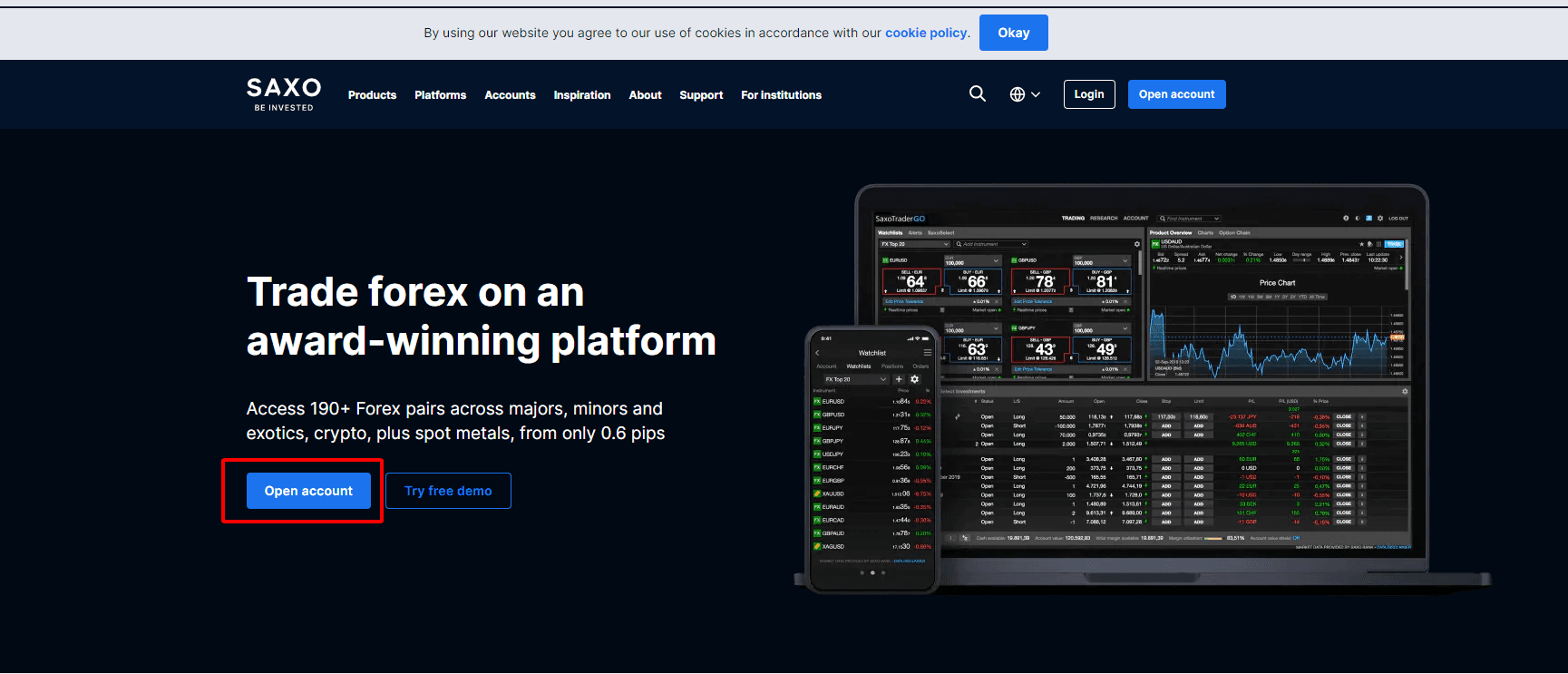
Task: Open the Support menu
Action: [701, 95]
